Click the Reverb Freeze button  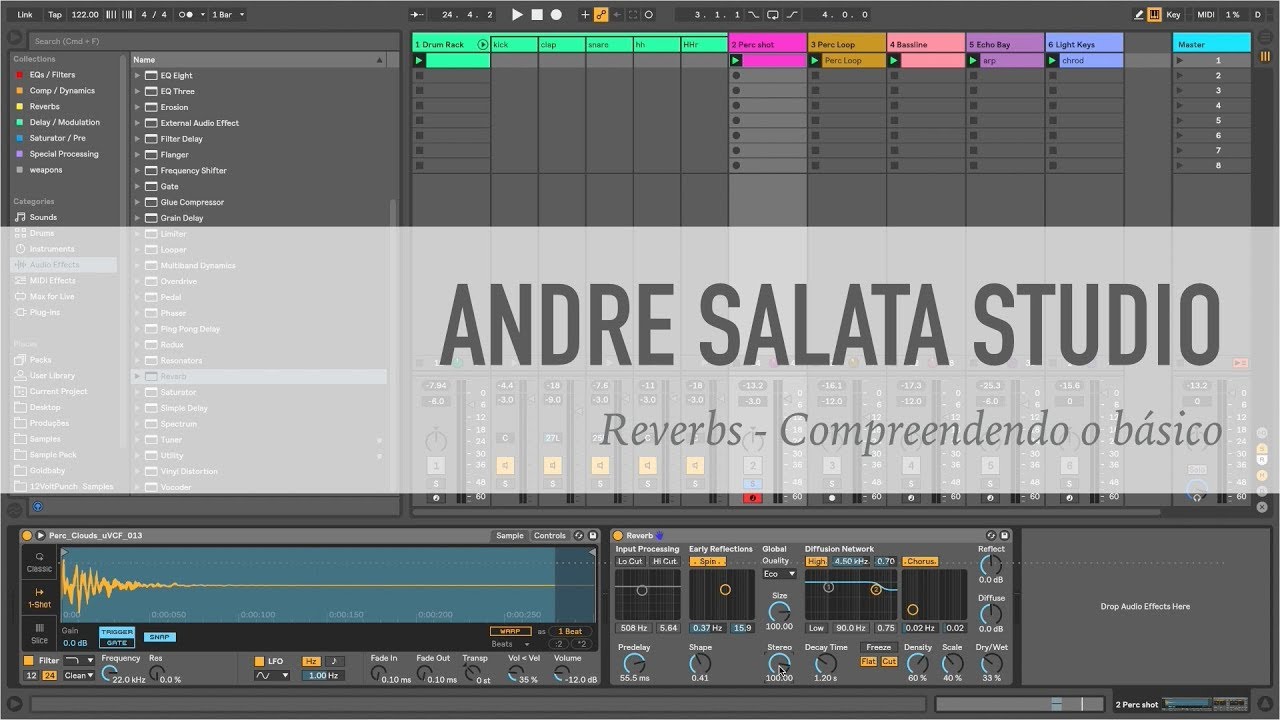click(x=879, y=648)
